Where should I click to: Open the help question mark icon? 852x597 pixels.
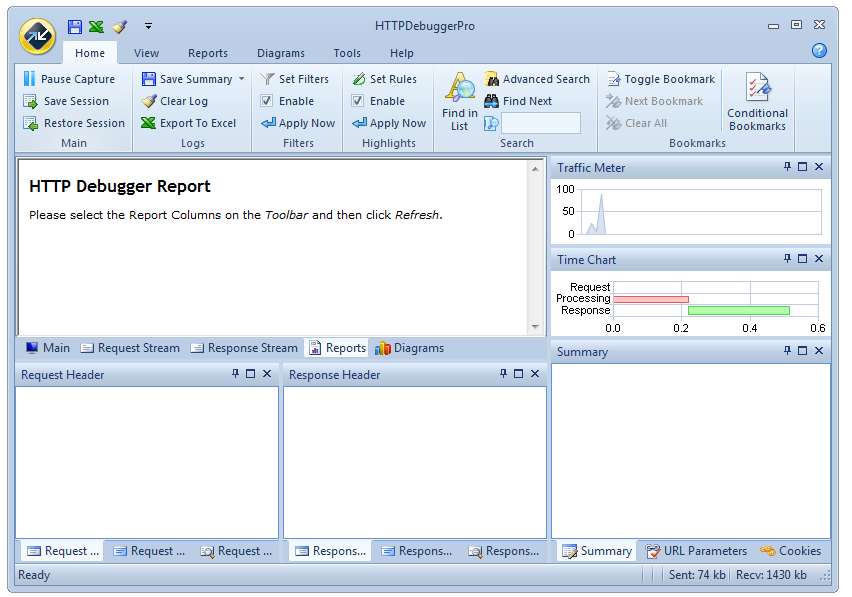[819, 51]
